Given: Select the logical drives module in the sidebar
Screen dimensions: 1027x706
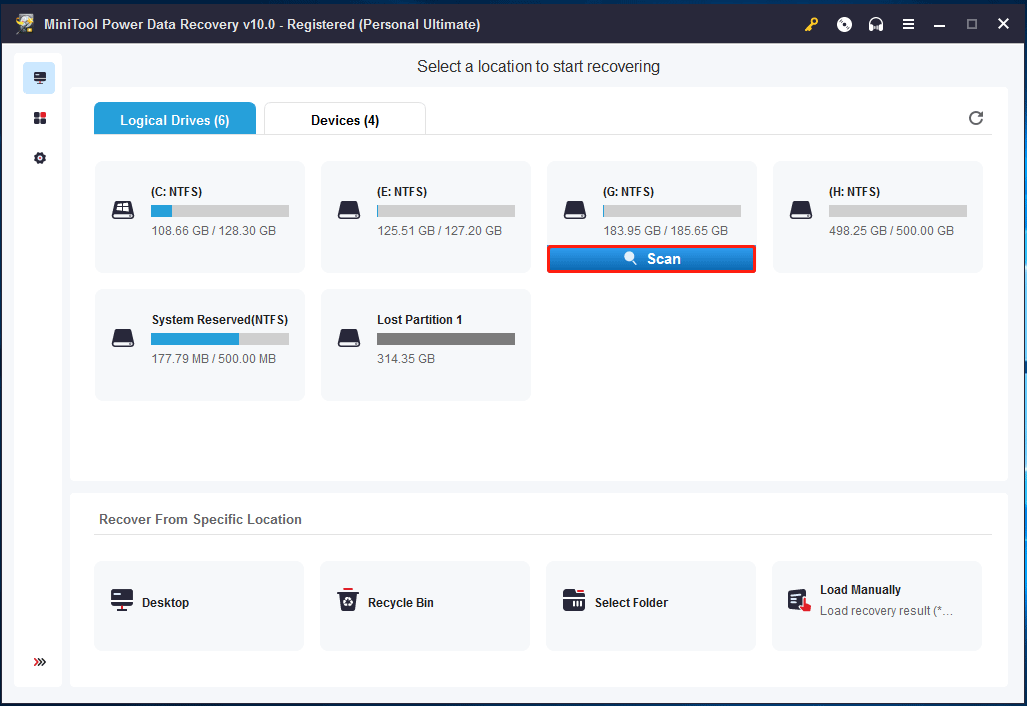Looking at the screenshot, I should tap(38, 77).
